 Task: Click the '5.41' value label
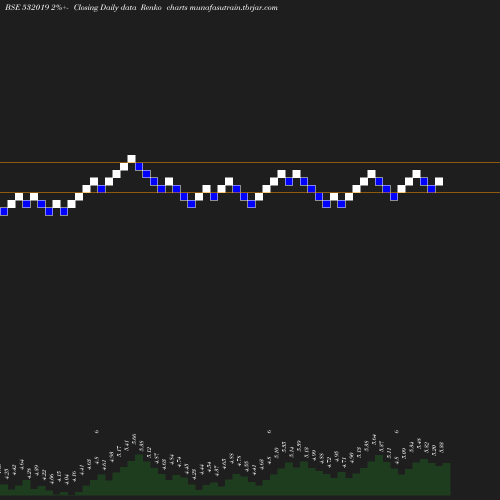[x=126, y=445]
